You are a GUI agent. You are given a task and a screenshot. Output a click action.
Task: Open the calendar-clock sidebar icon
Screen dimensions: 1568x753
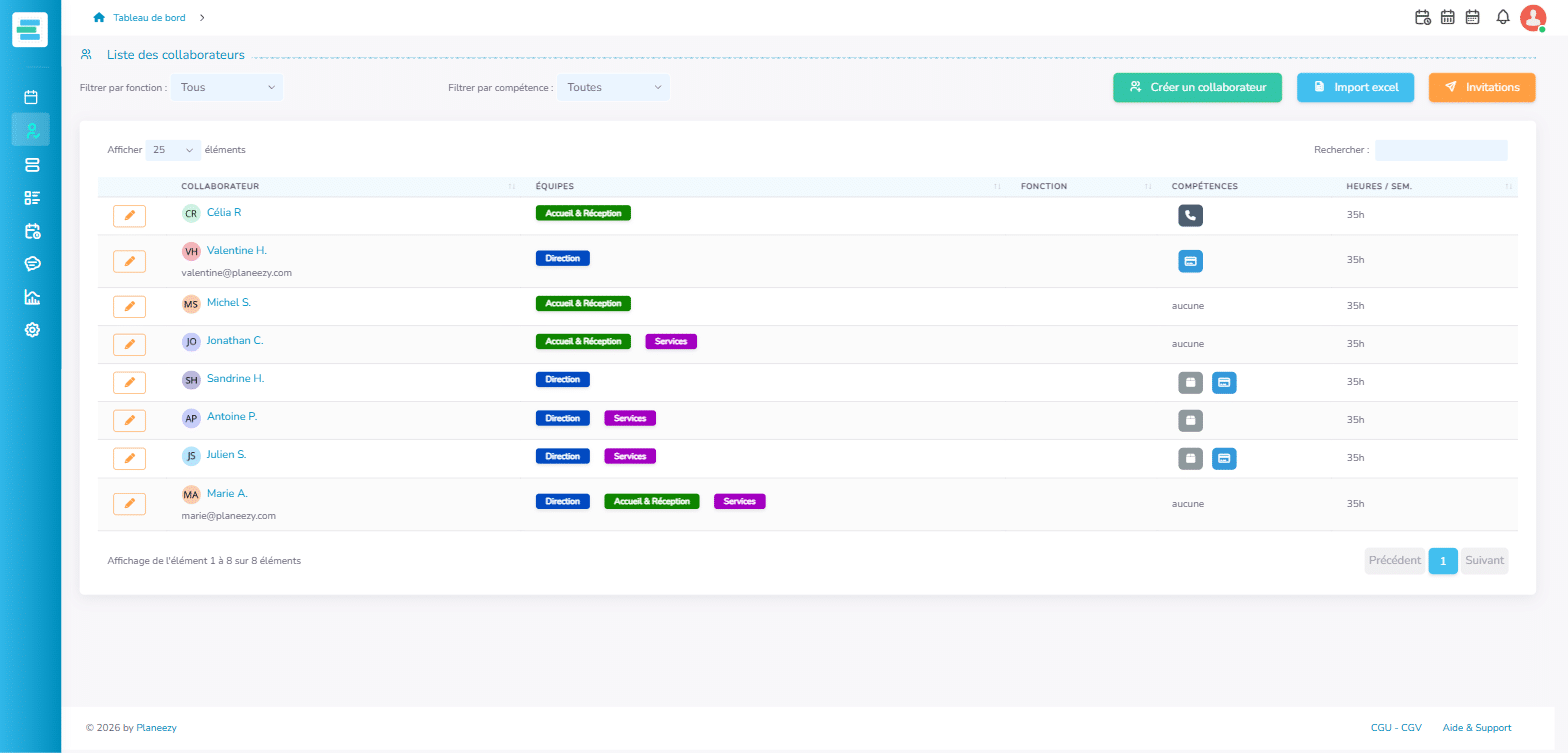click(x=31, y=231)
